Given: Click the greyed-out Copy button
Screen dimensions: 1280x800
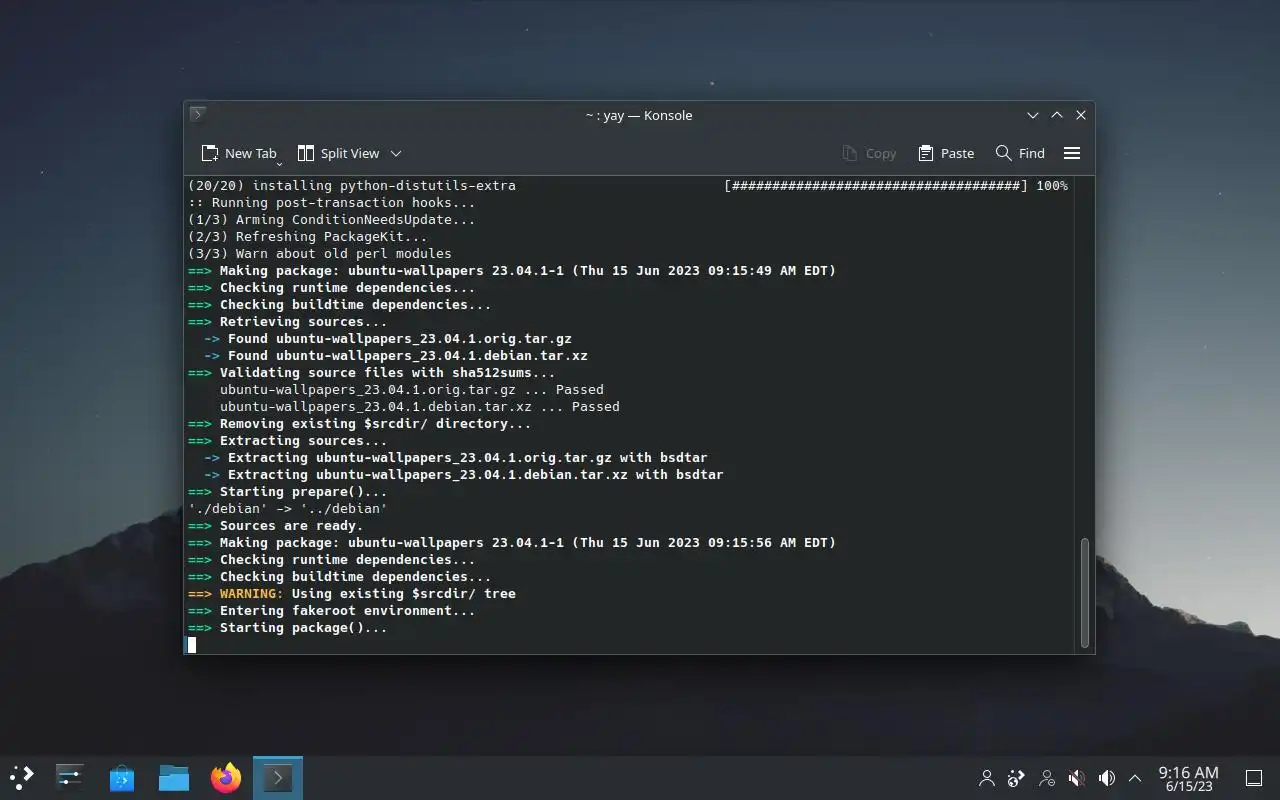Looking at the screenshot, I should (869, 153).
